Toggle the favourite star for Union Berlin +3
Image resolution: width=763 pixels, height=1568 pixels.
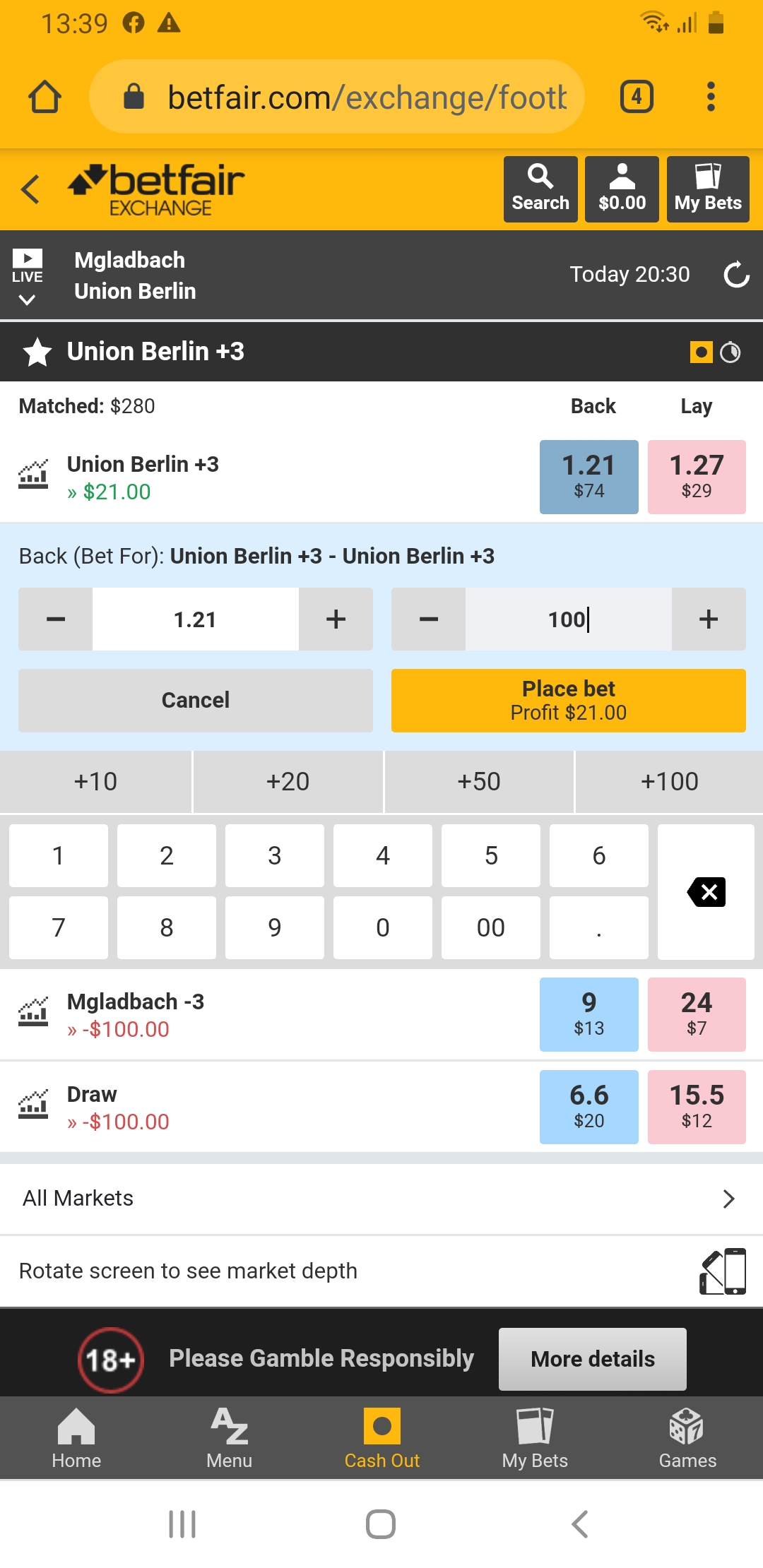[x=37, y=352]
